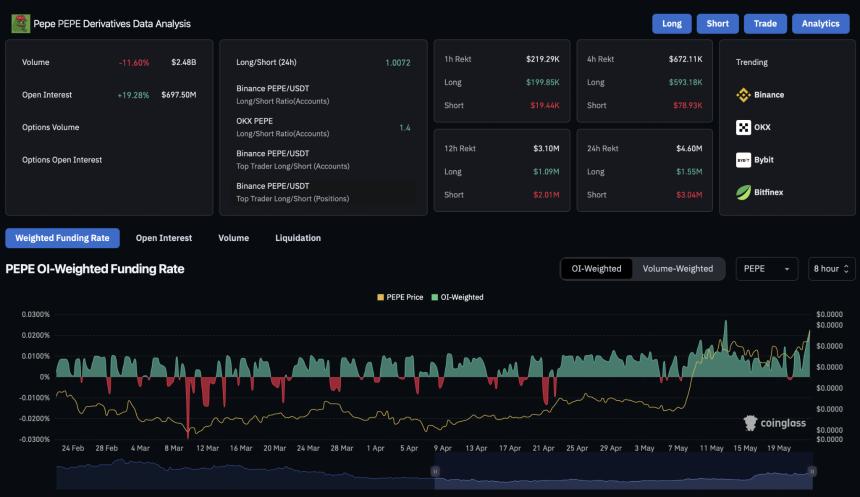Click Binance PEPE/USDT Long/Short Ratio row
The image size is (860, 497).
point(323,94)
